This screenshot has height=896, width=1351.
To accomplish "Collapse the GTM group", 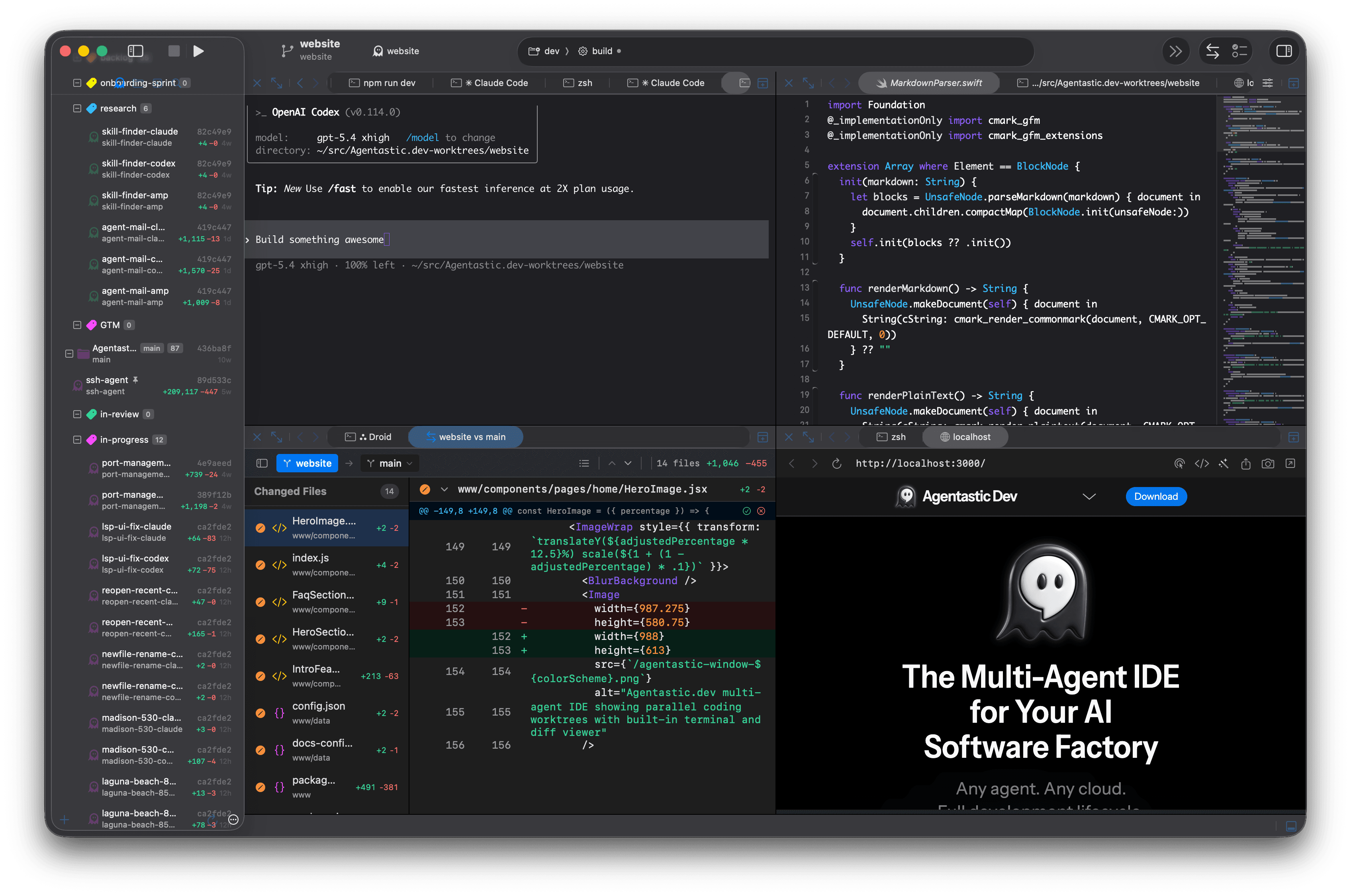I will (x=77, y=325).
